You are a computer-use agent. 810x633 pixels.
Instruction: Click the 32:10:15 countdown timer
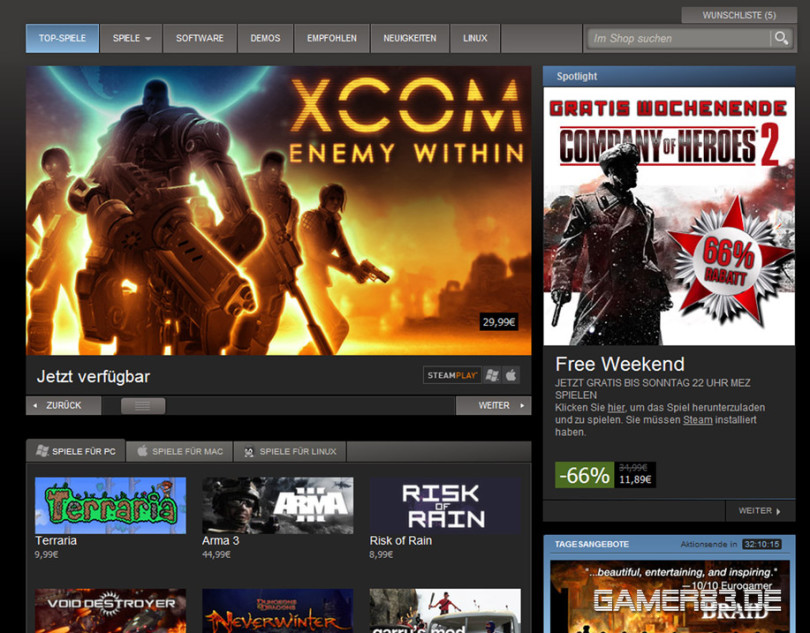pos(761,544)
